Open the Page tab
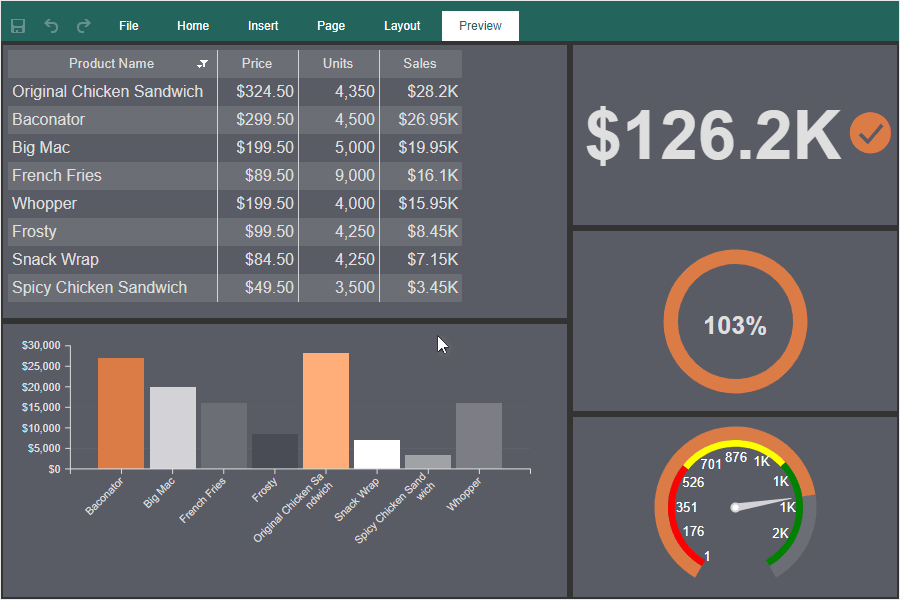This screenshot has height=600, width=900. (331, 26)
